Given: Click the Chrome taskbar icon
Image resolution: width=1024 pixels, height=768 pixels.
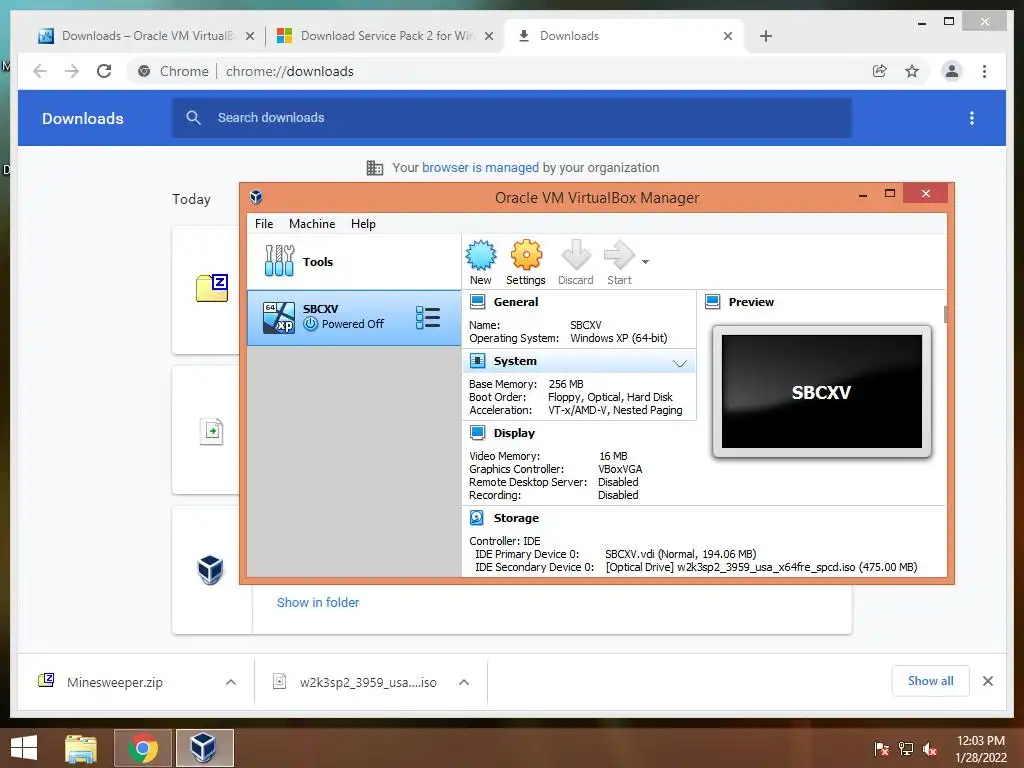Looking at the screenshot, I should [x=143, y=748].
